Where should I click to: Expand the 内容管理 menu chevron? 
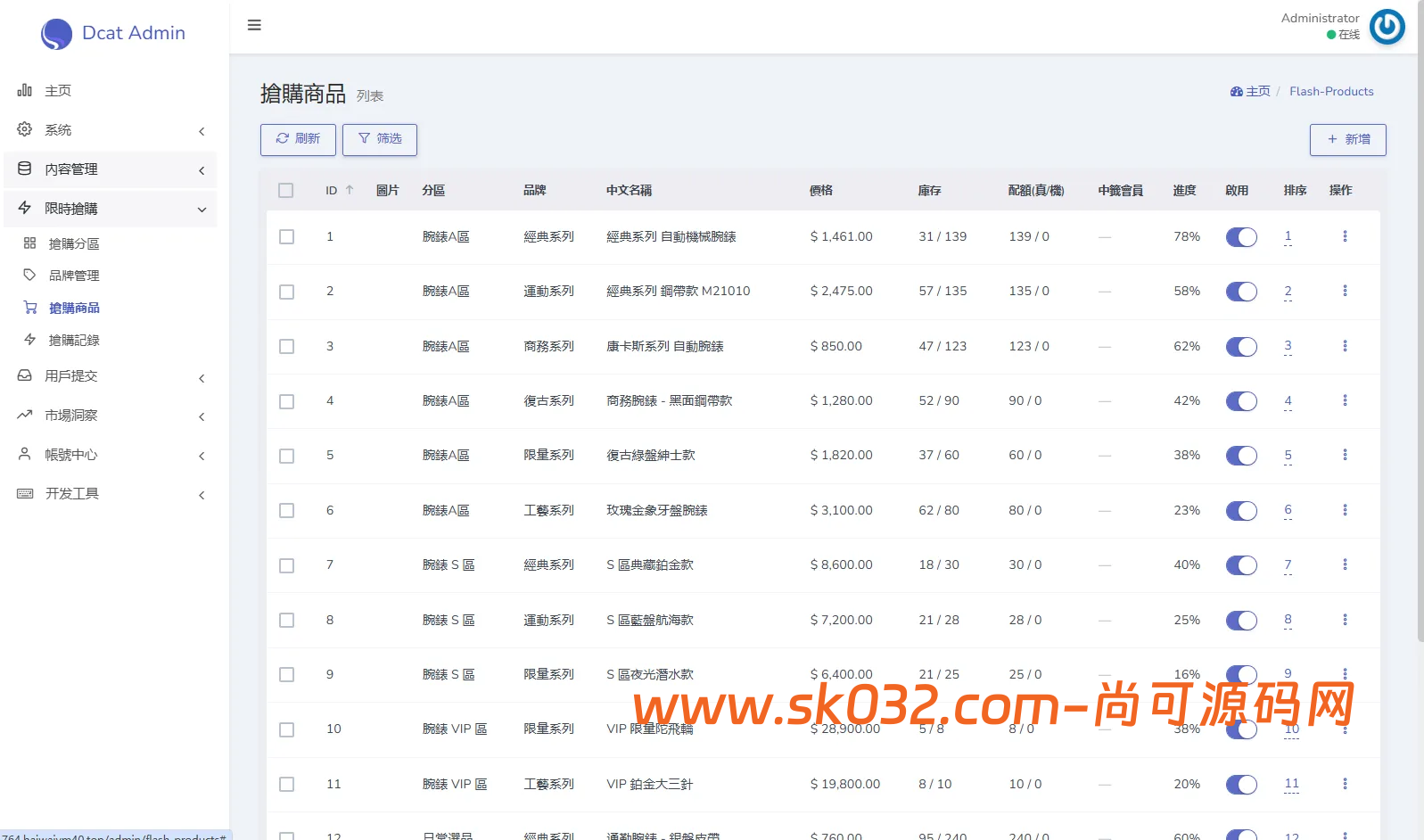pos(202,170)
